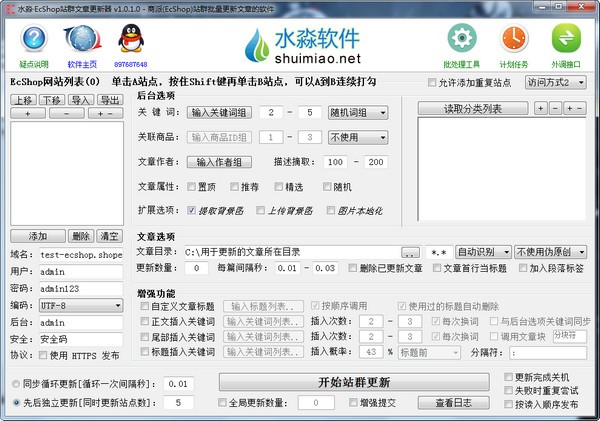Open the 随机词组 keyword dropdown

click(x=358, y=113)
